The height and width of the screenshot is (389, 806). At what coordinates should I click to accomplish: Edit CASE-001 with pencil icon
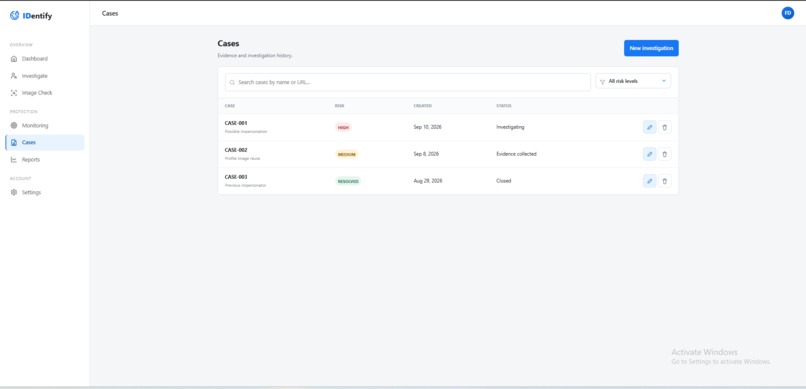point(650,127)
